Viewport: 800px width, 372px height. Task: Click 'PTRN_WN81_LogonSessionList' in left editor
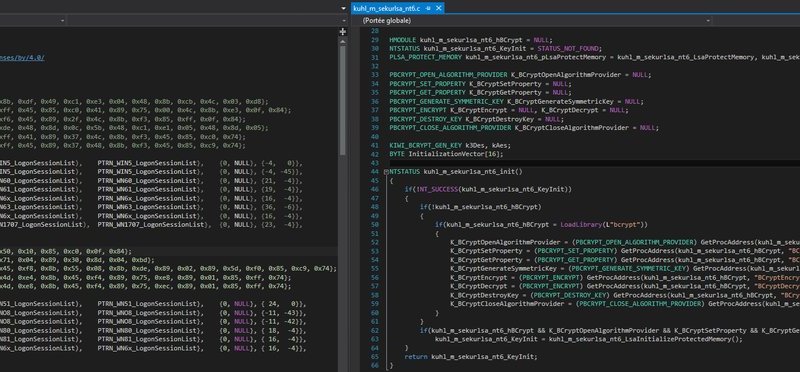147,339
